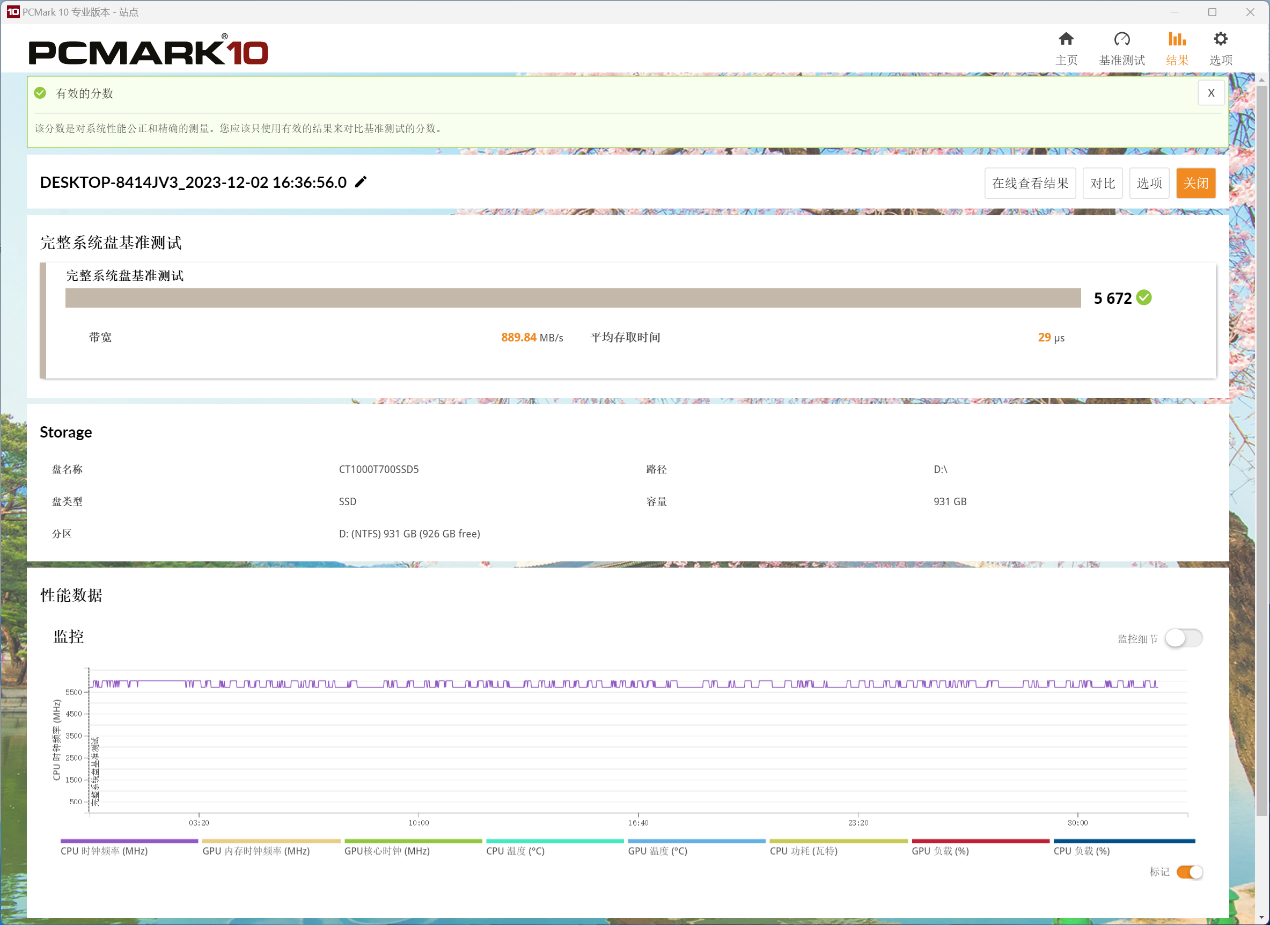Viewport: 1270px width, 925px height.
Task: Click the green valid-score checkmark beside 5 672
Action: pyautogui.click(x=1144, y=298)
